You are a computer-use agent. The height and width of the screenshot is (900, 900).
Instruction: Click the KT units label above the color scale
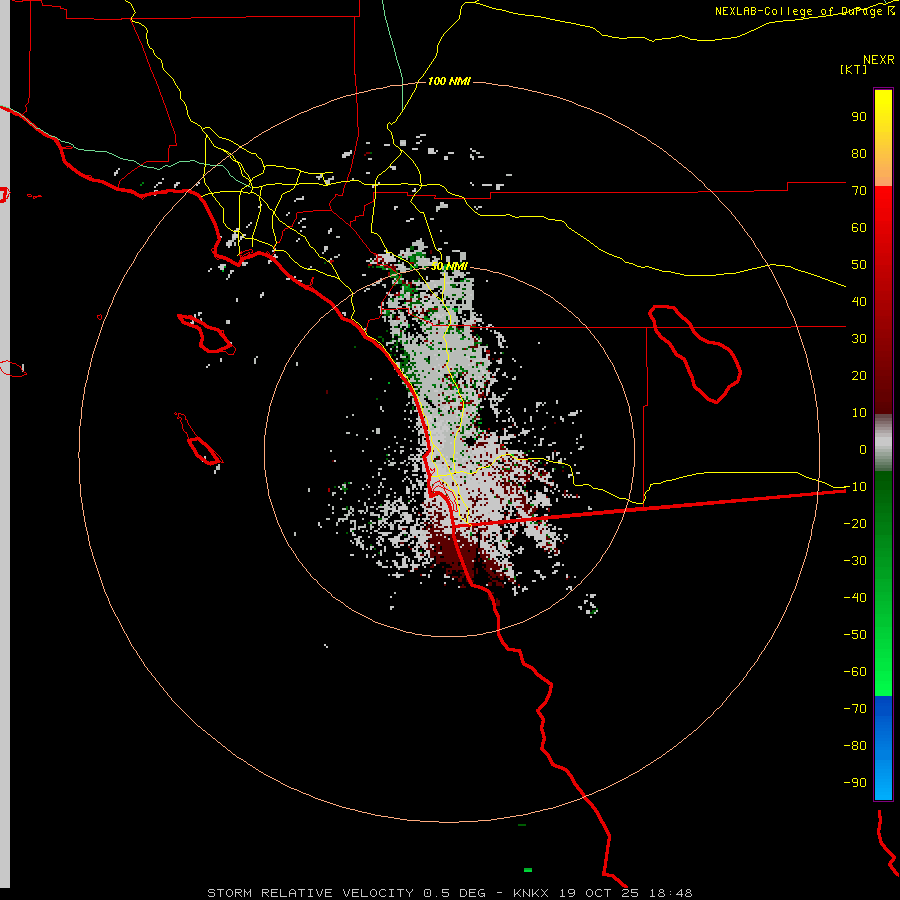click(x=854, y=69)
